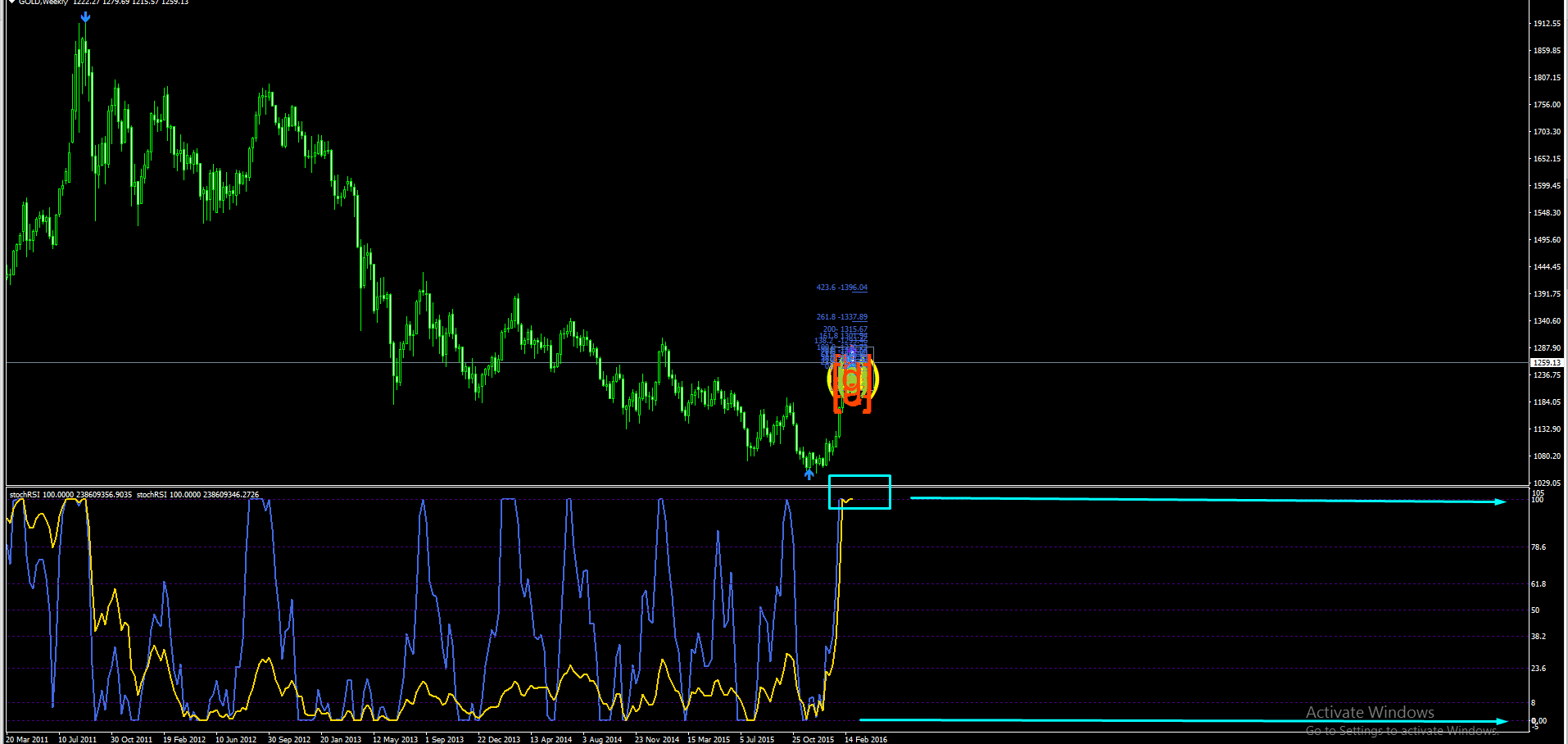The image size is (1568, 744).
Task: Click the GOLD,Weekly chart title text
Action: coord(45,2)
